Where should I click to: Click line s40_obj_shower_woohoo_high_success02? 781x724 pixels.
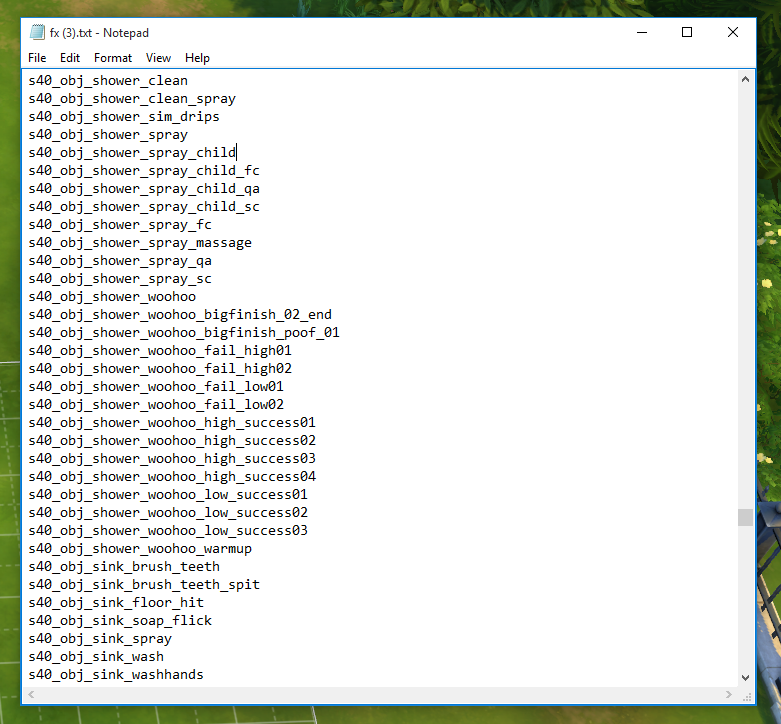click(172, 441)
